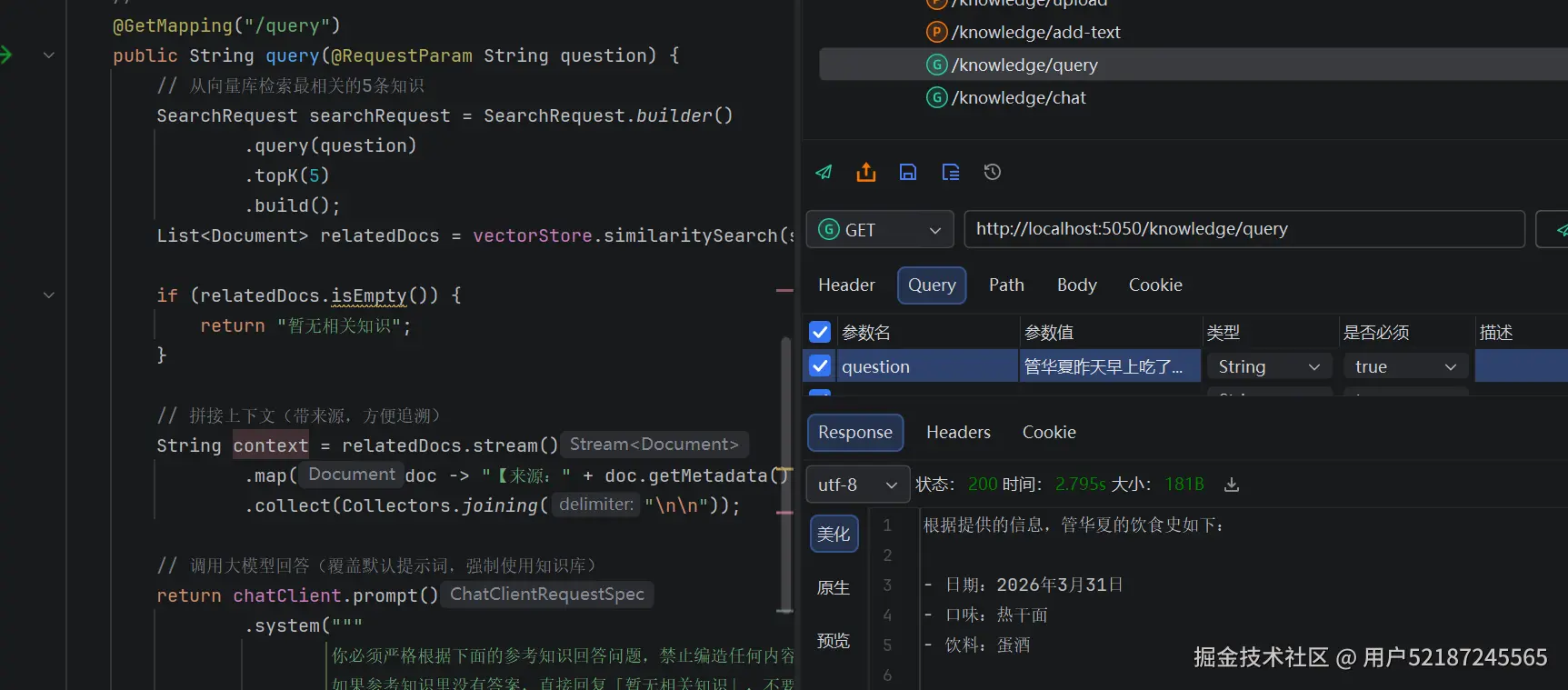
Task: Click the Stream<Document> inlay hint
Action: pos(654,445)
